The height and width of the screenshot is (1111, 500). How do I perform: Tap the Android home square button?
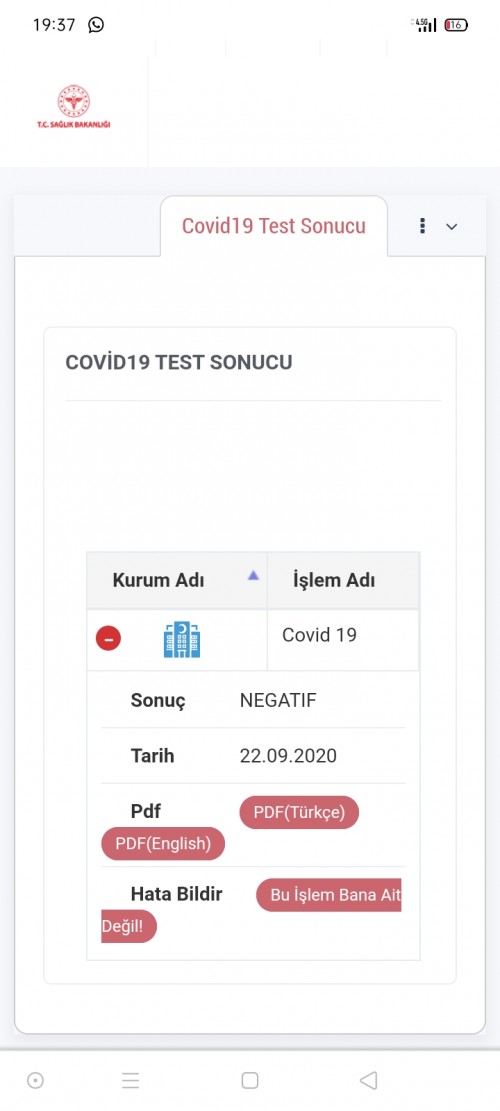[249, 1080]
